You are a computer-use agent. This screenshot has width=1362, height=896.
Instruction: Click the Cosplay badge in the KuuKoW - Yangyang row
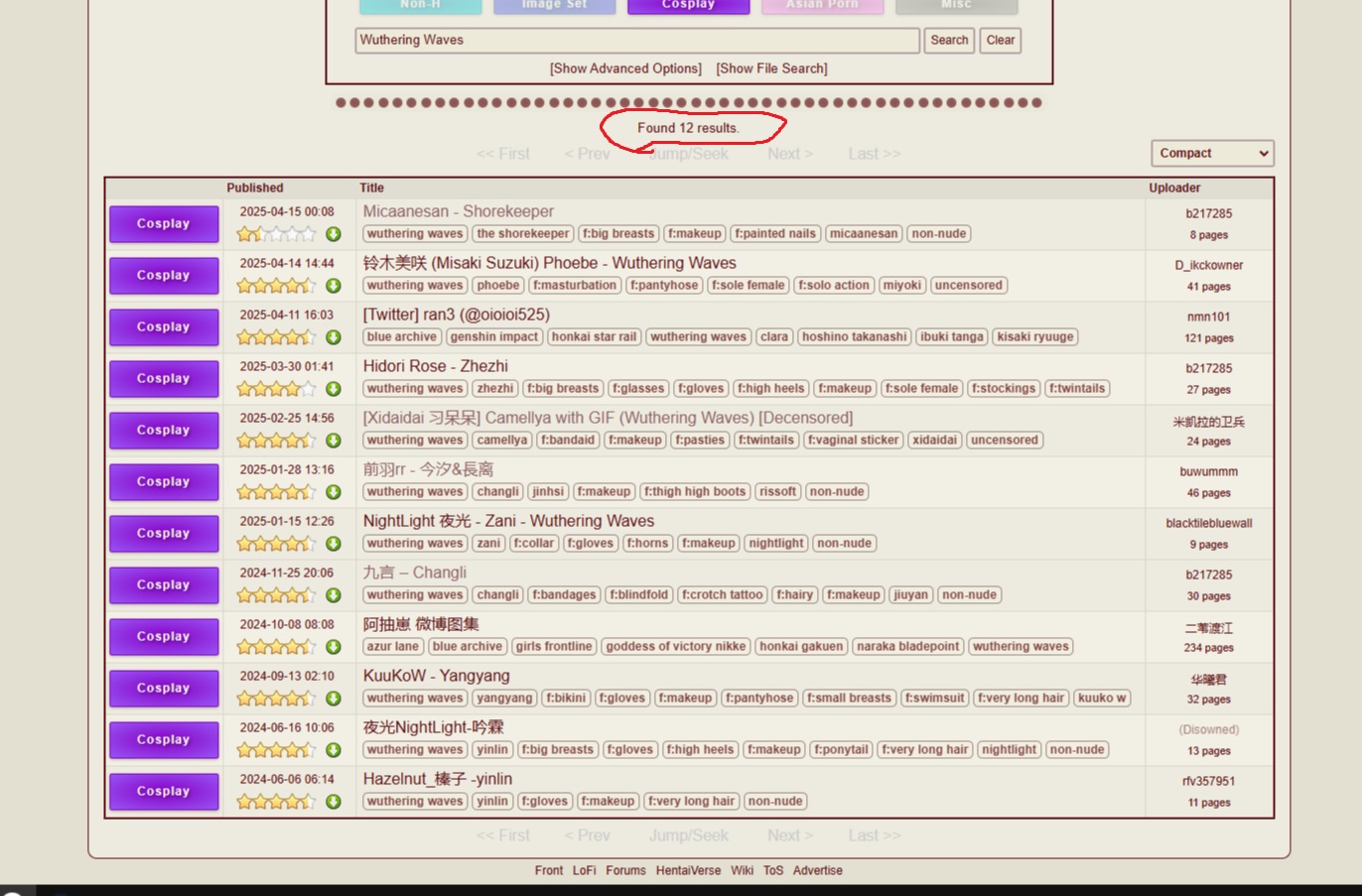tap(164, 689)
